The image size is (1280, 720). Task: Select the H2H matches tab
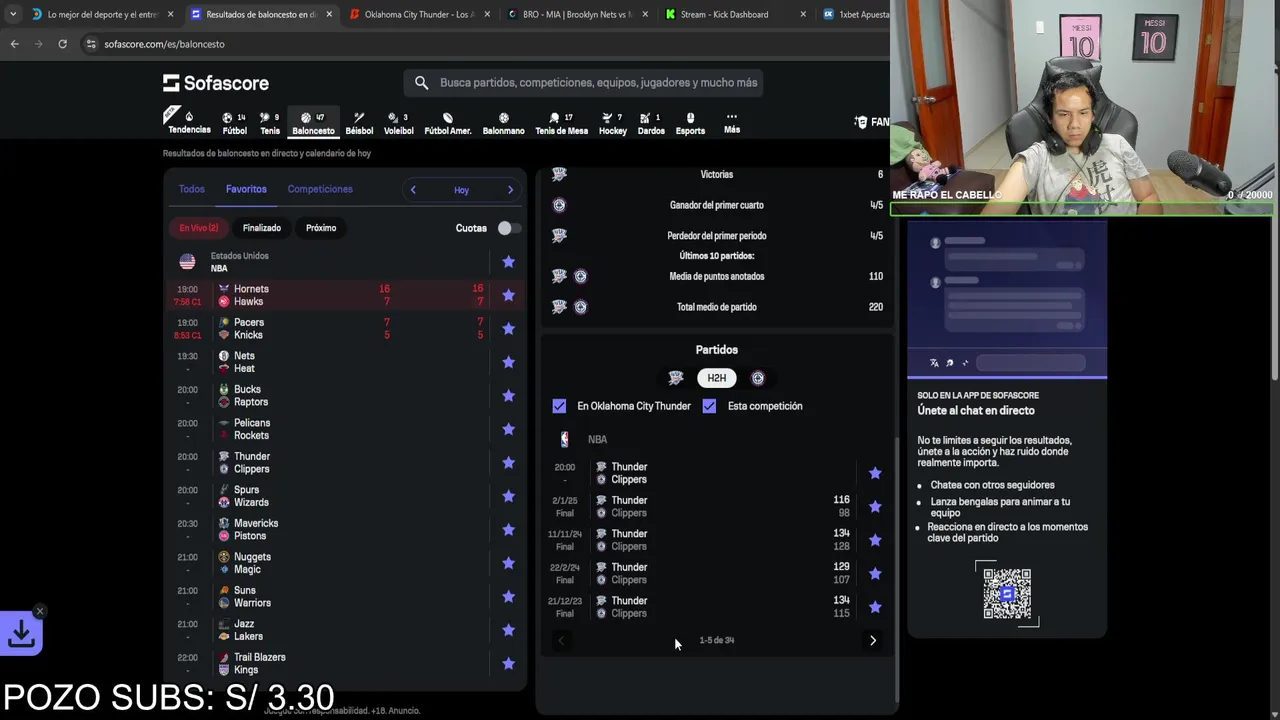[x=716, y=378]
